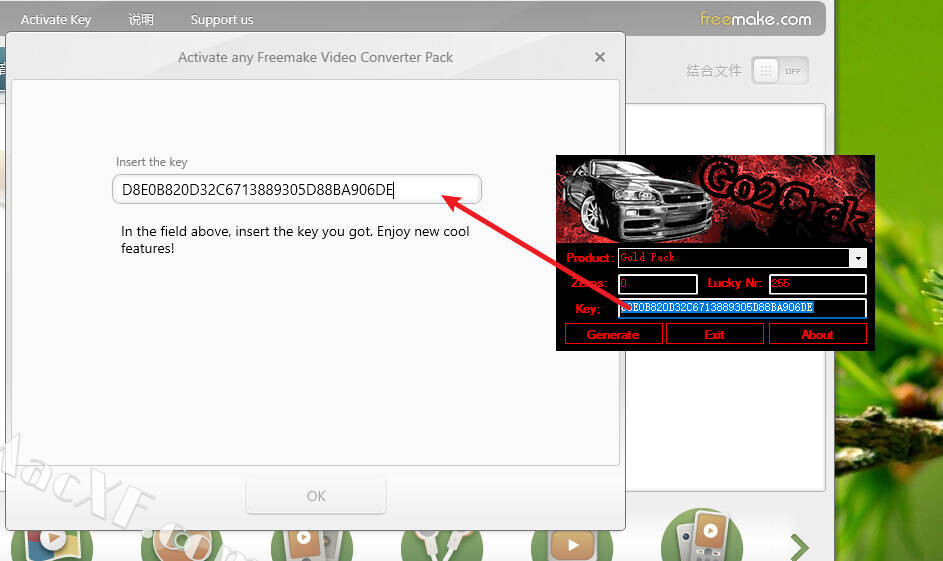Show more output formats with green chevron
Image resolution: width=943 pixels, height=561 pixels.
pyautogui.click(x=799, y=547)
